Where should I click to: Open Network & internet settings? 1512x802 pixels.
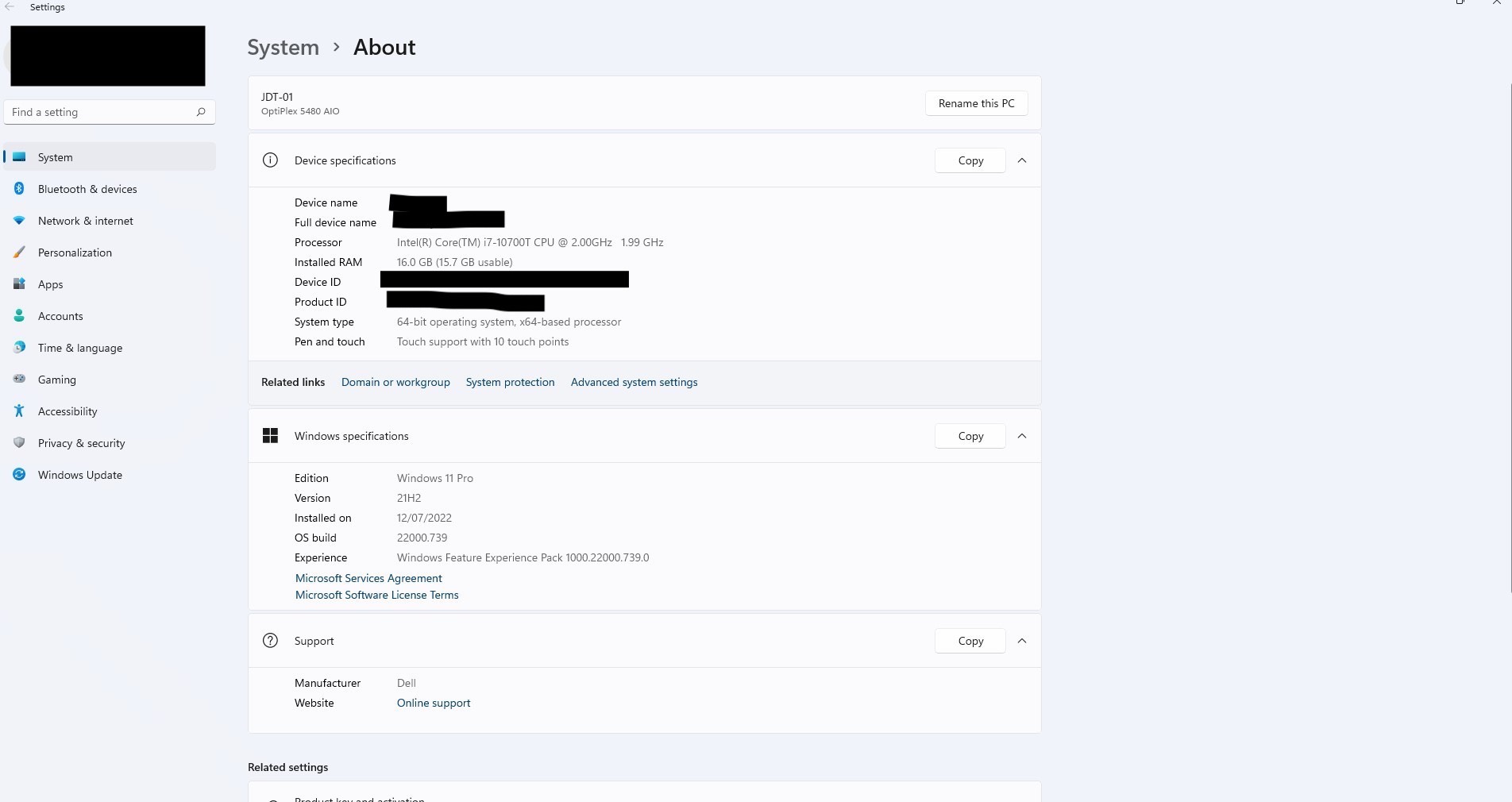click(x=110, y=221)
